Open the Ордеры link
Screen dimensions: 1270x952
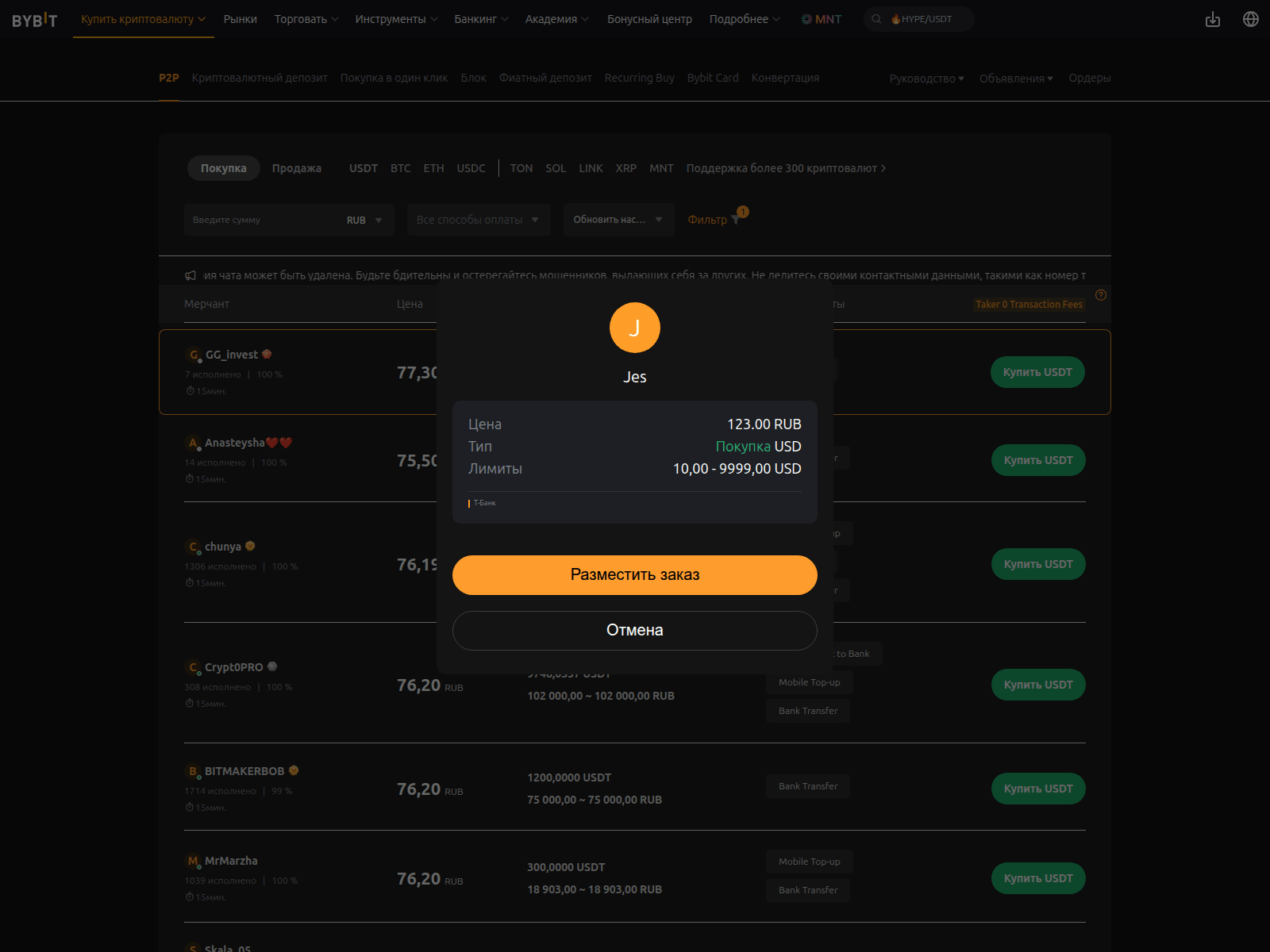(1090, 78)
